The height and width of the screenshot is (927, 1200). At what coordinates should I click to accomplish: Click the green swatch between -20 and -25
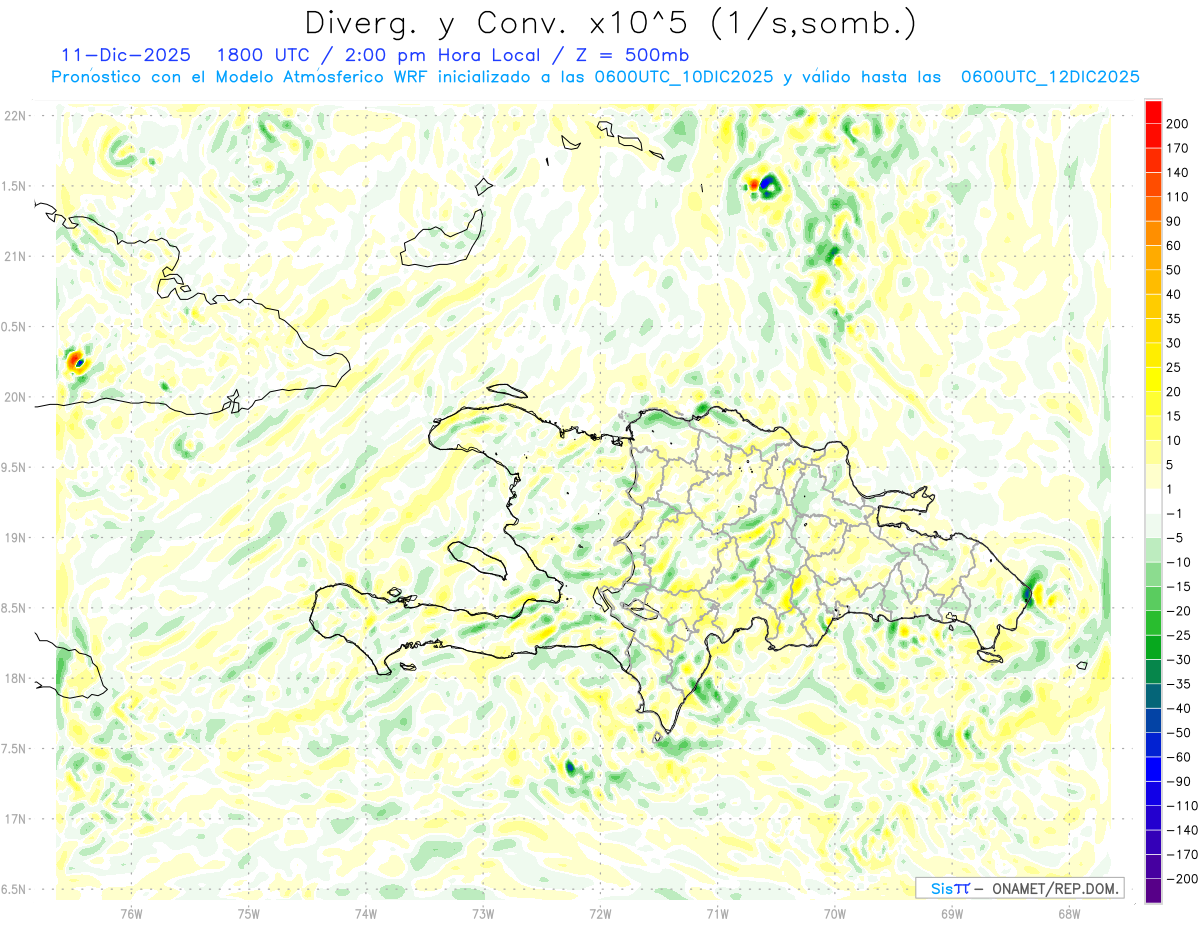coord(1153,623)
